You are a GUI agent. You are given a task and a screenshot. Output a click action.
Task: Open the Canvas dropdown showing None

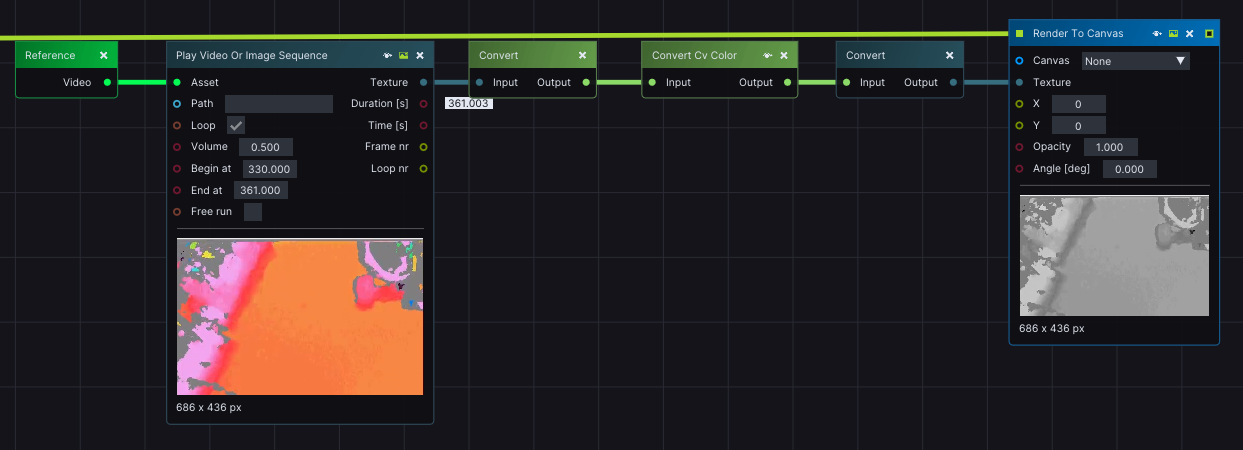tap(1135, 61)
